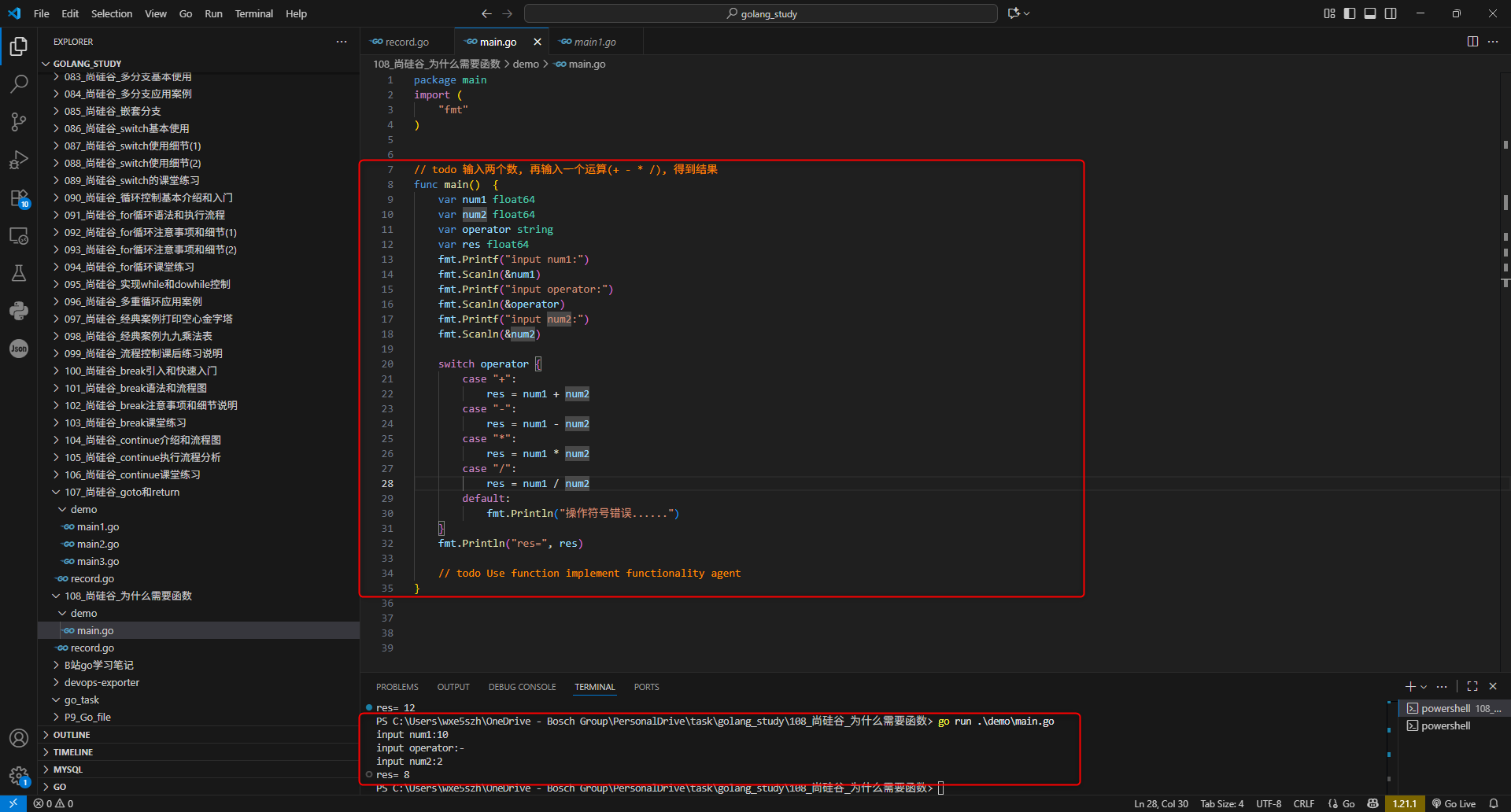Open the Testing flask view
1511x812 pixels.
pyautogui.click(x=19, y=273)
